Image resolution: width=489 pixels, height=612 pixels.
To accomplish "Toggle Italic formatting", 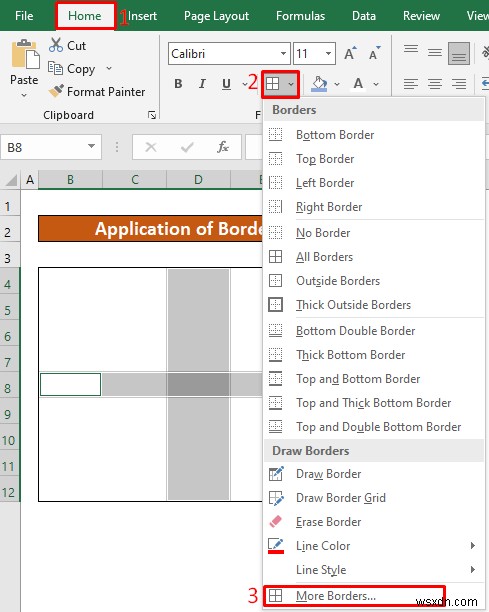I will point(202,84).
